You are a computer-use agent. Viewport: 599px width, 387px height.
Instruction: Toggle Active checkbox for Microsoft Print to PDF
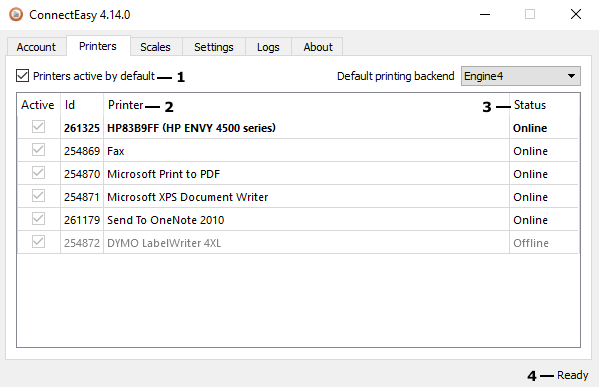click(x=38, y=173)
